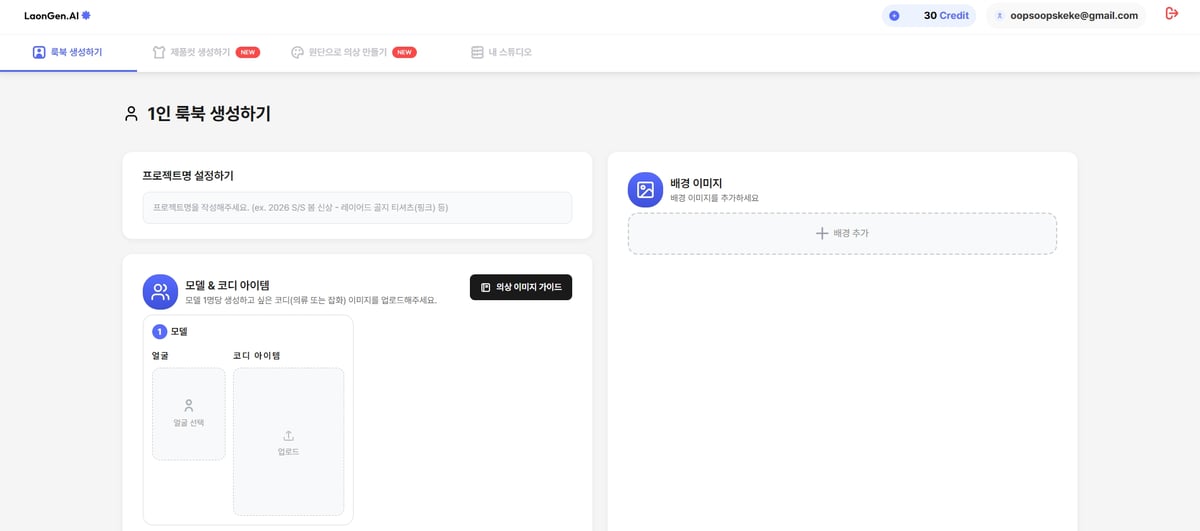Click the 프로젝트명 설정하기 label
Viewport: 1200px width, 531px height.
188,175
